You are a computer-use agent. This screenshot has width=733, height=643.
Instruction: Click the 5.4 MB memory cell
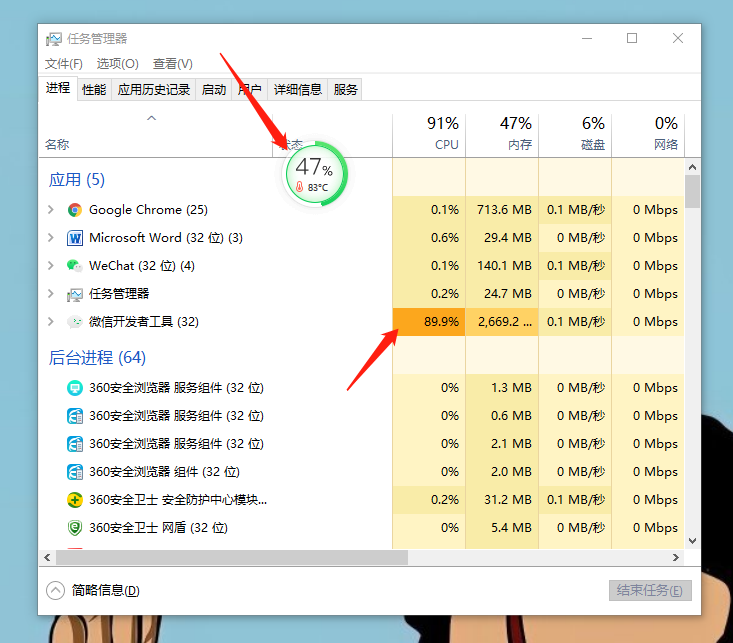pos(502,528)
